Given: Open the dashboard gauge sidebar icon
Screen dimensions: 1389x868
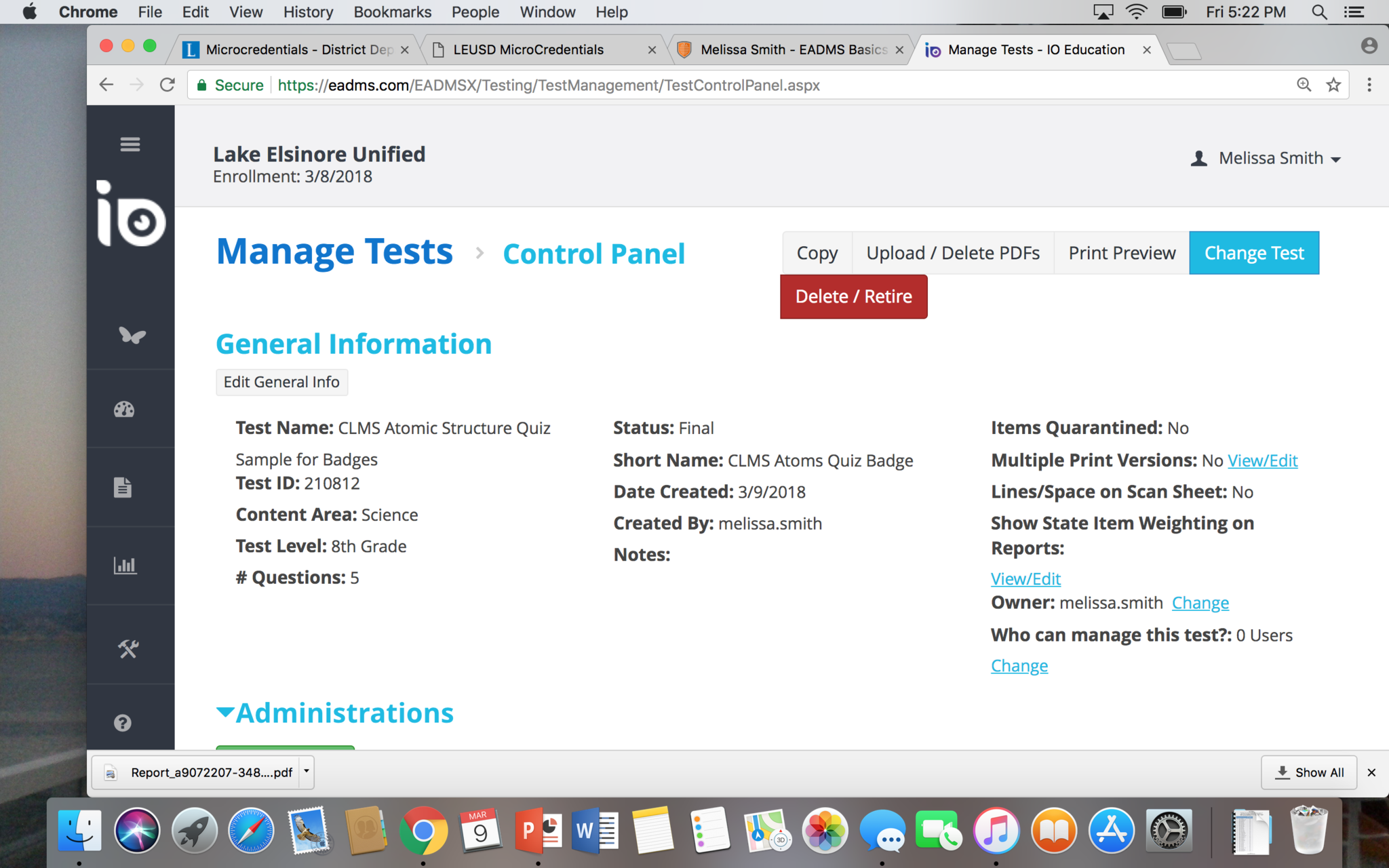Looking at the screenshot, I should click(x=124, y=410).
